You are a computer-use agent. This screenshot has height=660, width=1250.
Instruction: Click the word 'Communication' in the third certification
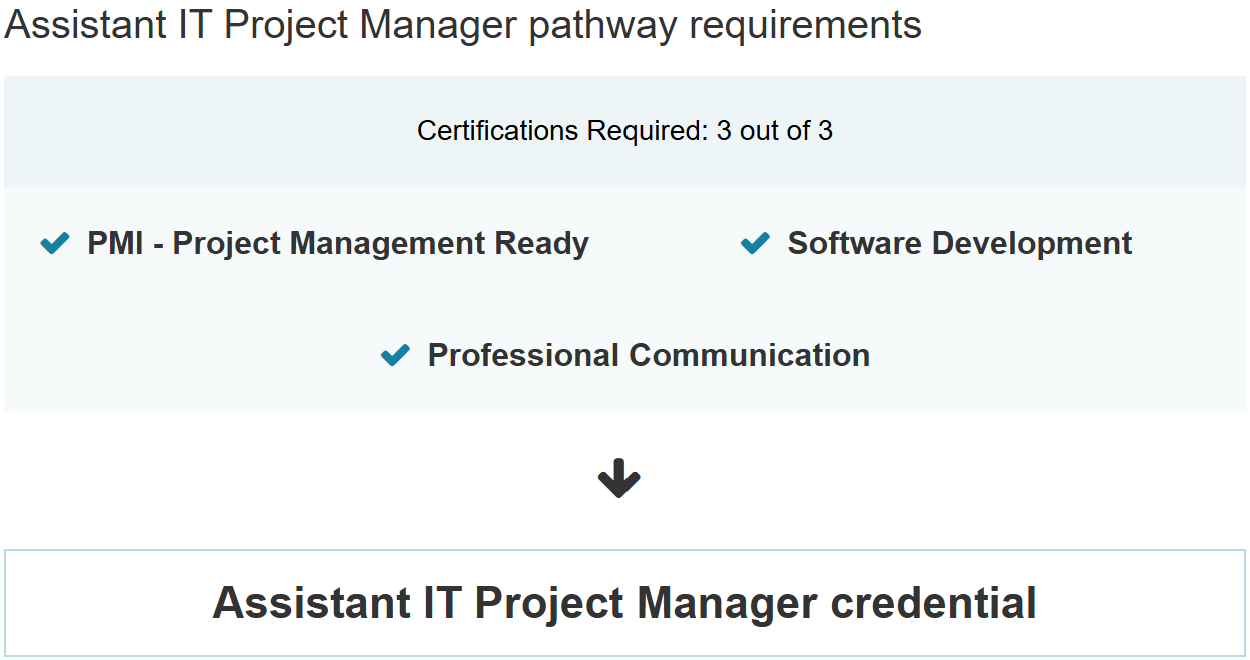tap(749, 355)
